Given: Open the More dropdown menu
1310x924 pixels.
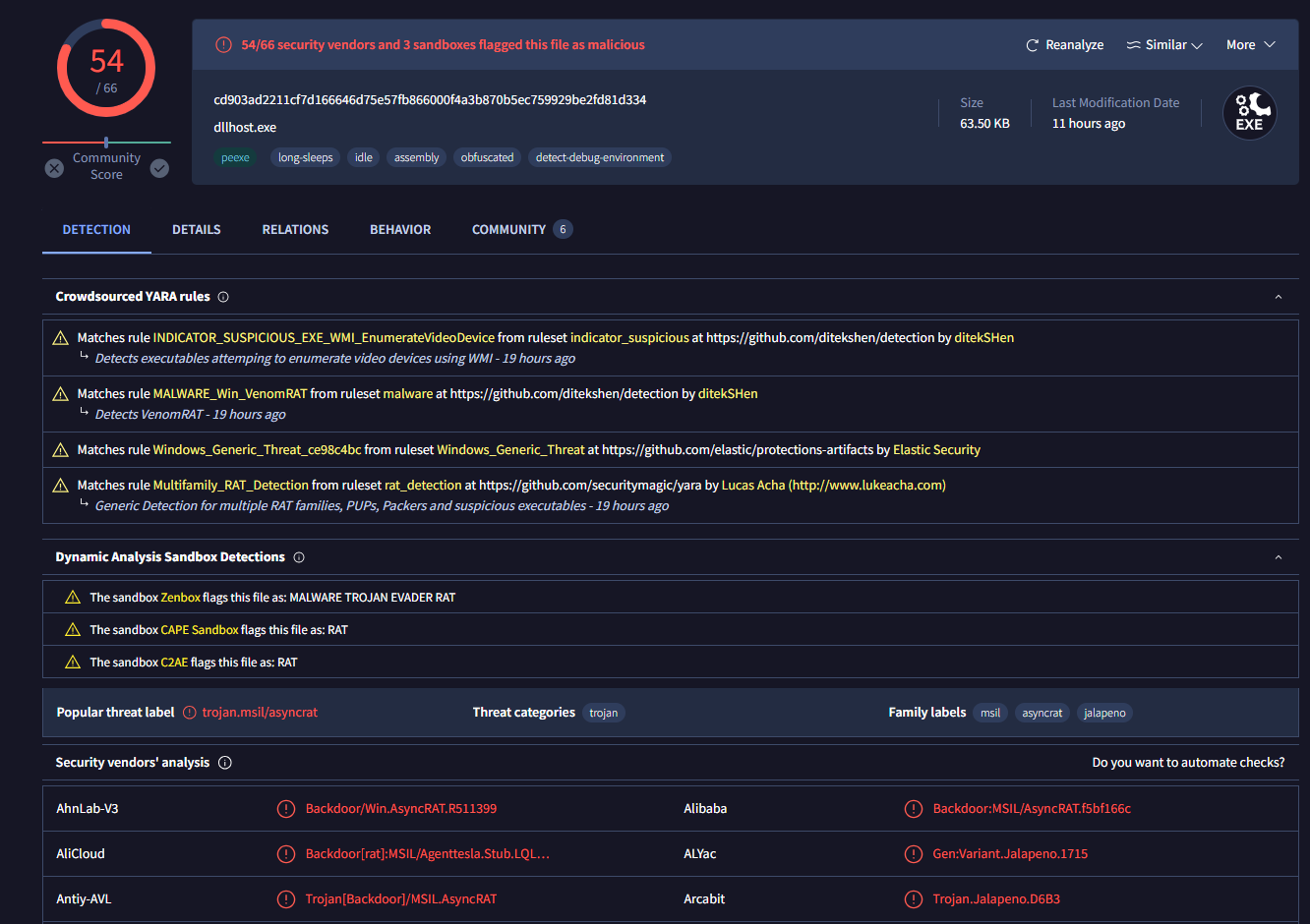Looking at the screenshot, I should 1250,45.
